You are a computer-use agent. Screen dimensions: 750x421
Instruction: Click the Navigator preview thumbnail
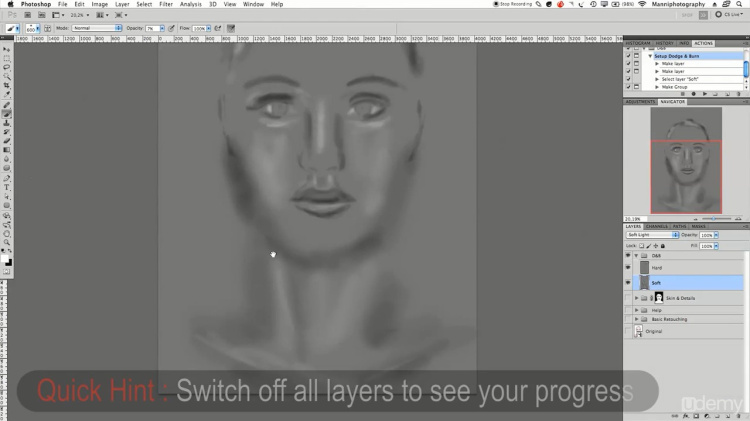(686, 160)
